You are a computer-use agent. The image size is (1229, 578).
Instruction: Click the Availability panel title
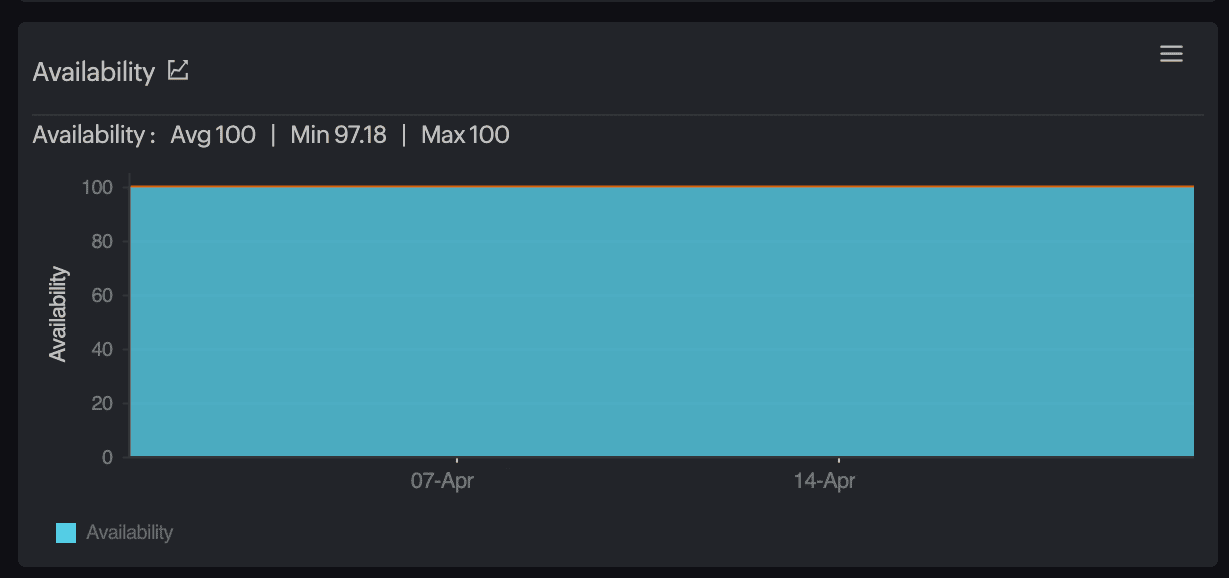coord(94,72)
